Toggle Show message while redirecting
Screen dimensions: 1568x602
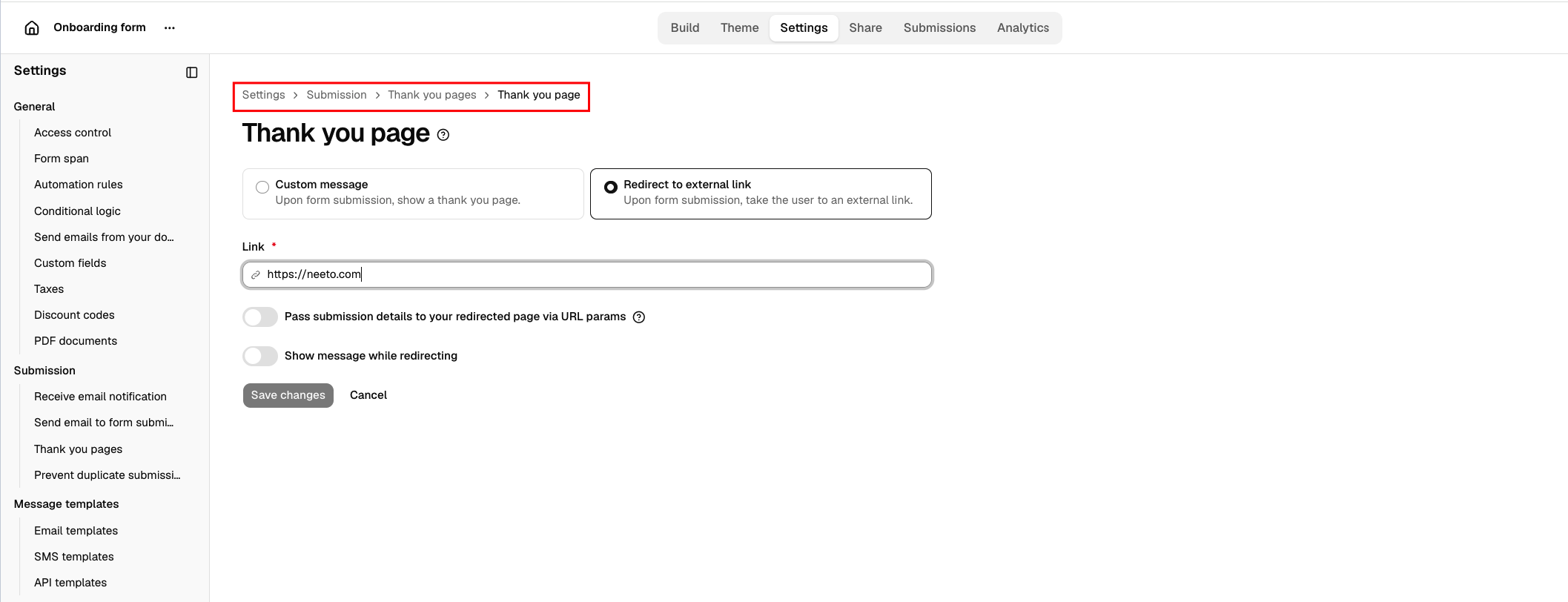coord(260,357)
